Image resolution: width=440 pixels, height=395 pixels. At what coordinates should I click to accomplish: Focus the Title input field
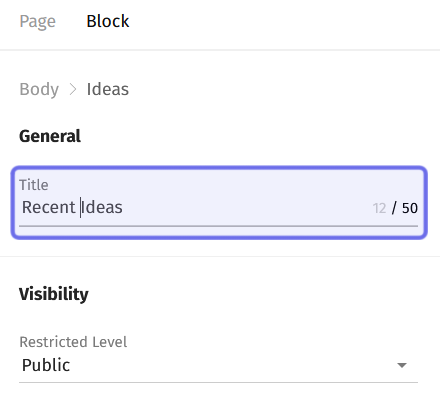coord(219,203)
